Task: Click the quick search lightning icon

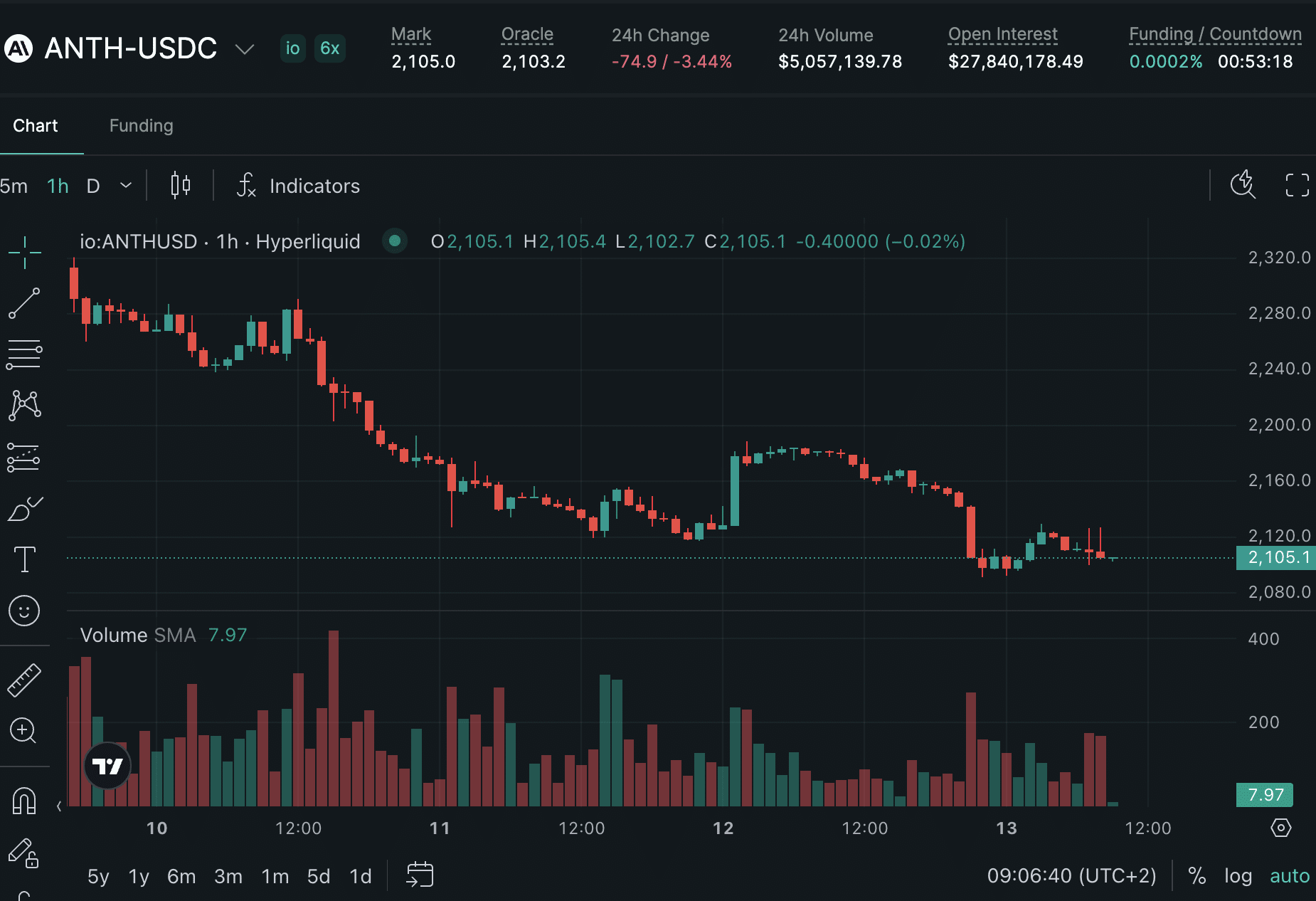Action: pos(1243,184)
